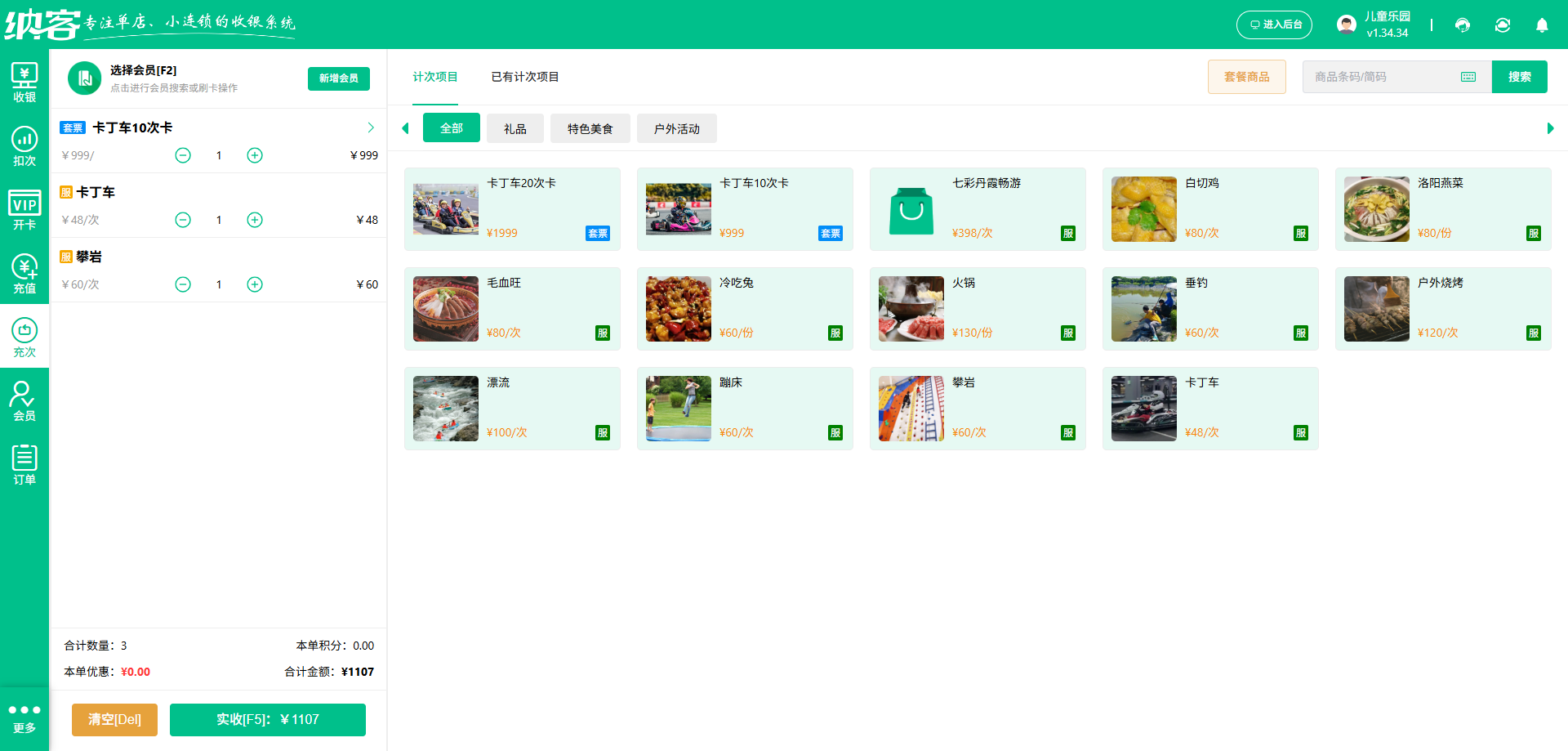Click the customer service headset icon
This screenshot has width=1568, height=751.
point(1462,25)
